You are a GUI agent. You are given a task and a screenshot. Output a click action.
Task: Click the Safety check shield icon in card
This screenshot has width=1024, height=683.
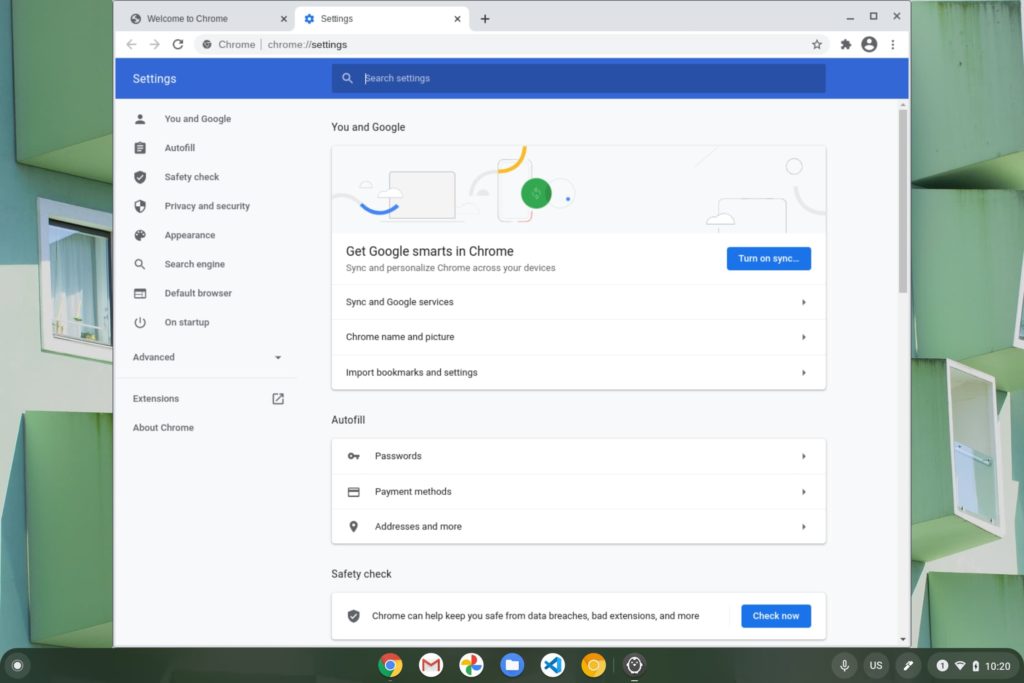[x=353, y=616]
